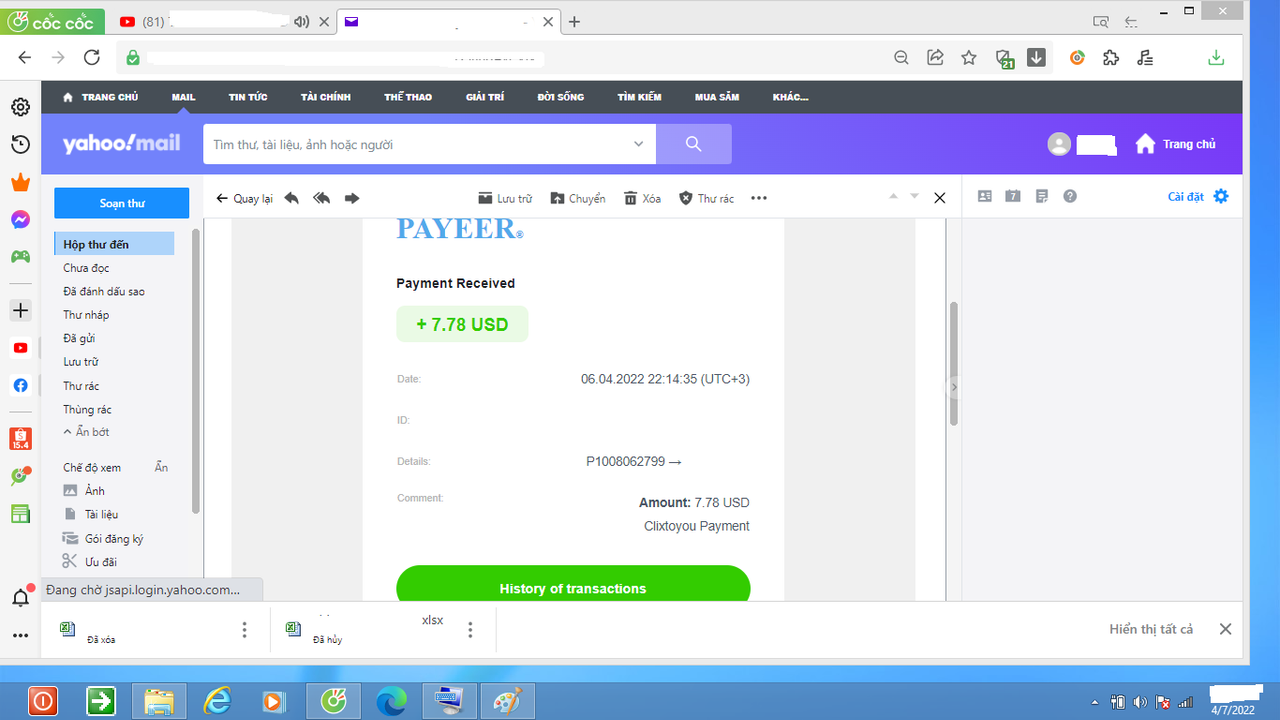Go to Trang chủ home link
This screenshot has width=1280, height=720.
1176,144
